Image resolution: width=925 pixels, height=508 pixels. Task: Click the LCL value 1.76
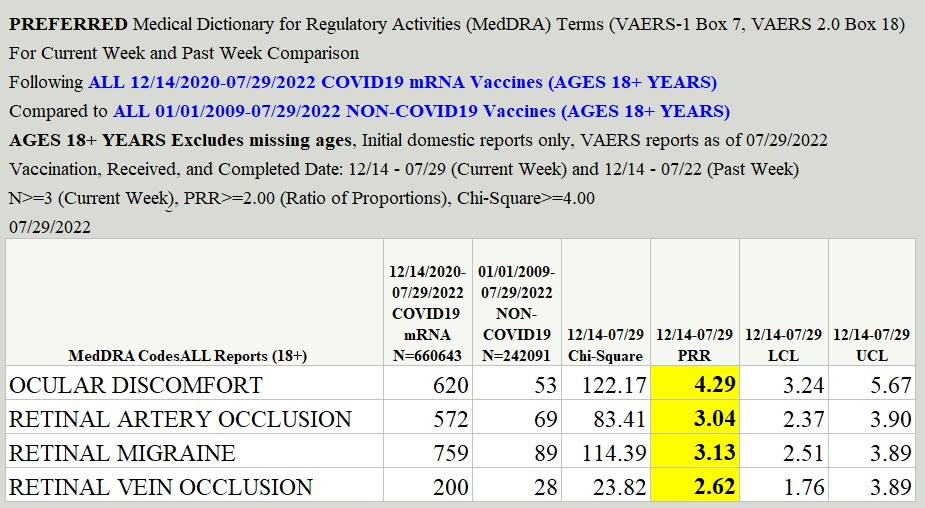(784, 486)
